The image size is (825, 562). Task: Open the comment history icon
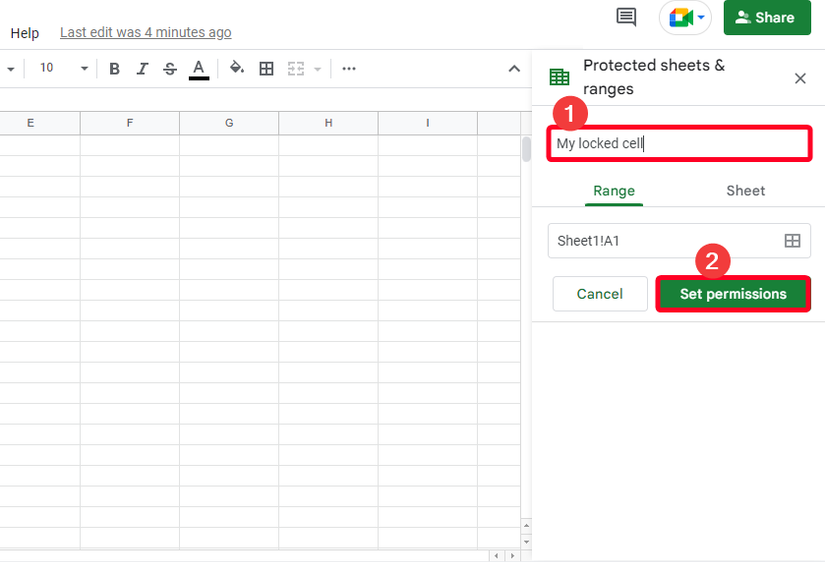pyautogui.click(x=626, y=17)
